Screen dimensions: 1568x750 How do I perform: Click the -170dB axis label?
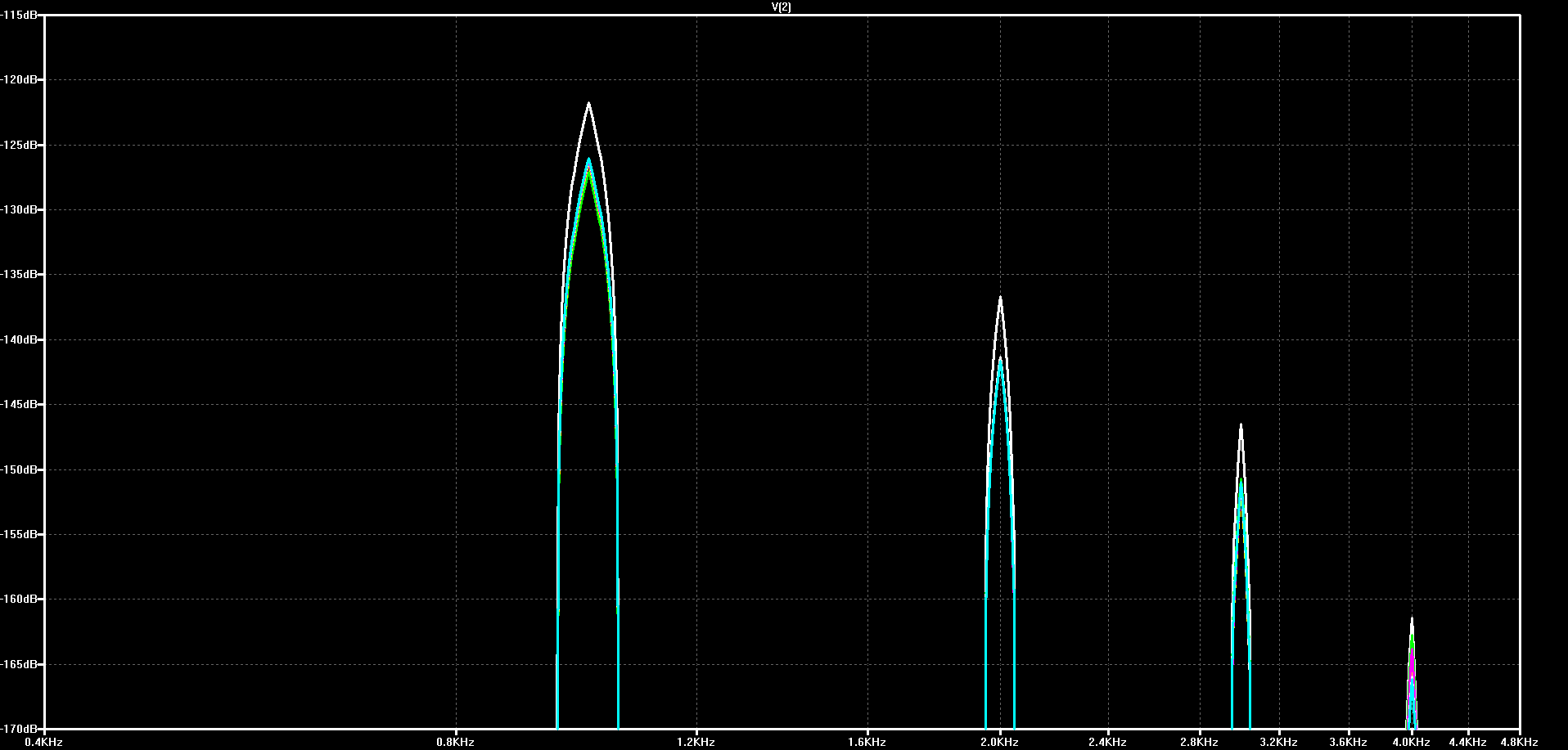[19, 728]
